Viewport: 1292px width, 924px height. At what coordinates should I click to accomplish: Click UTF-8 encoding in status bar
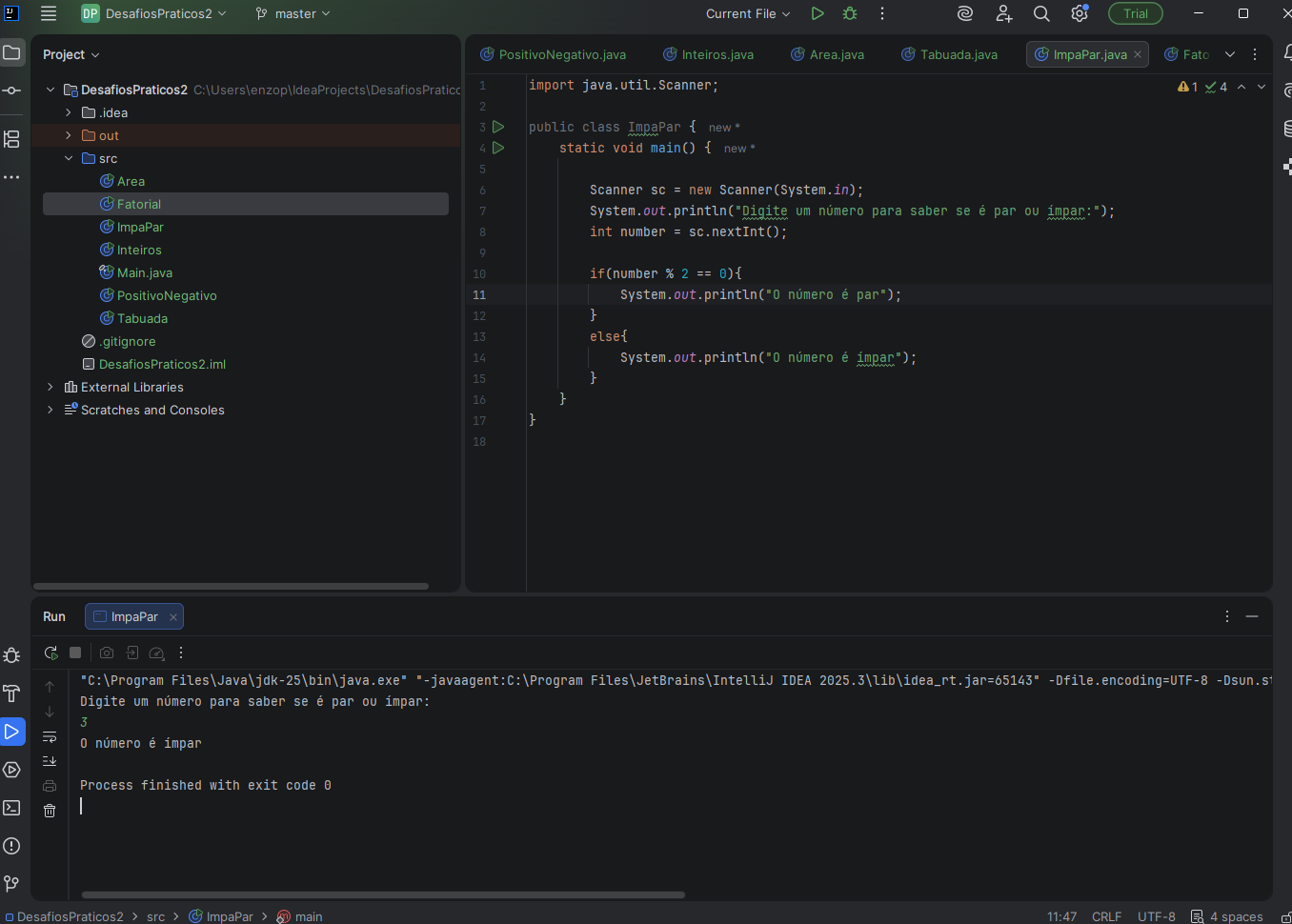click(x=1156, y=916)
